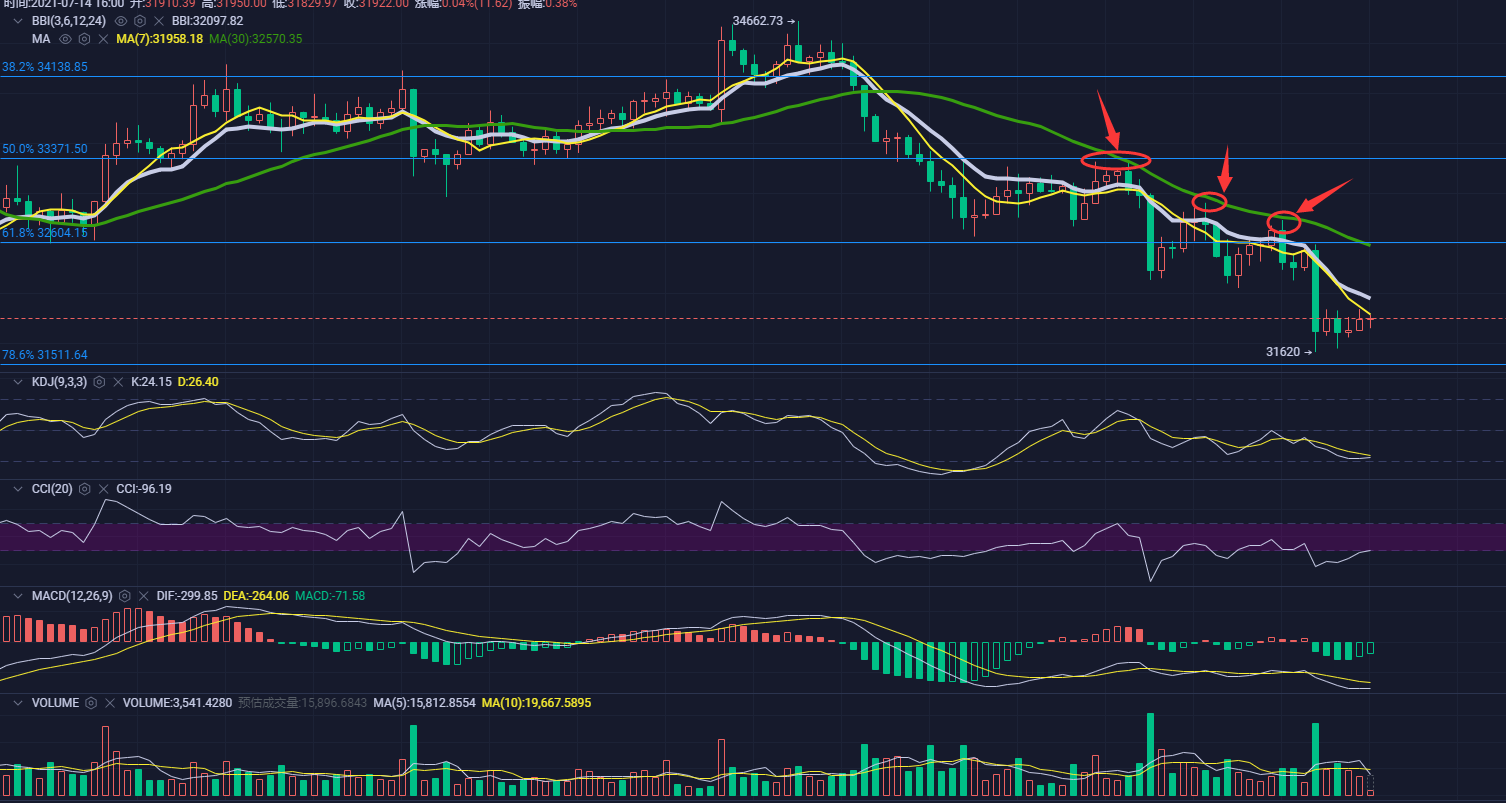Click the volume MA(5):15,812.8554 value
This screenshot has width=1506, height=803.
click(425, 703)
